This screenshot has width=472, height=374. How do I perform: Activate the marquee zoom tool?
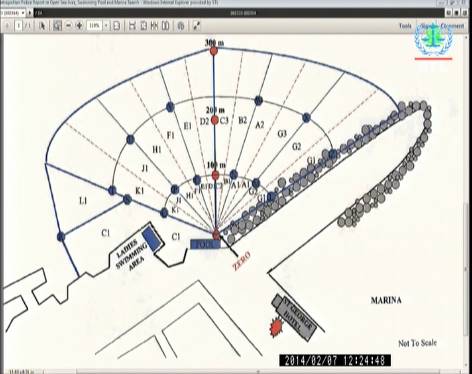[57, 26]
